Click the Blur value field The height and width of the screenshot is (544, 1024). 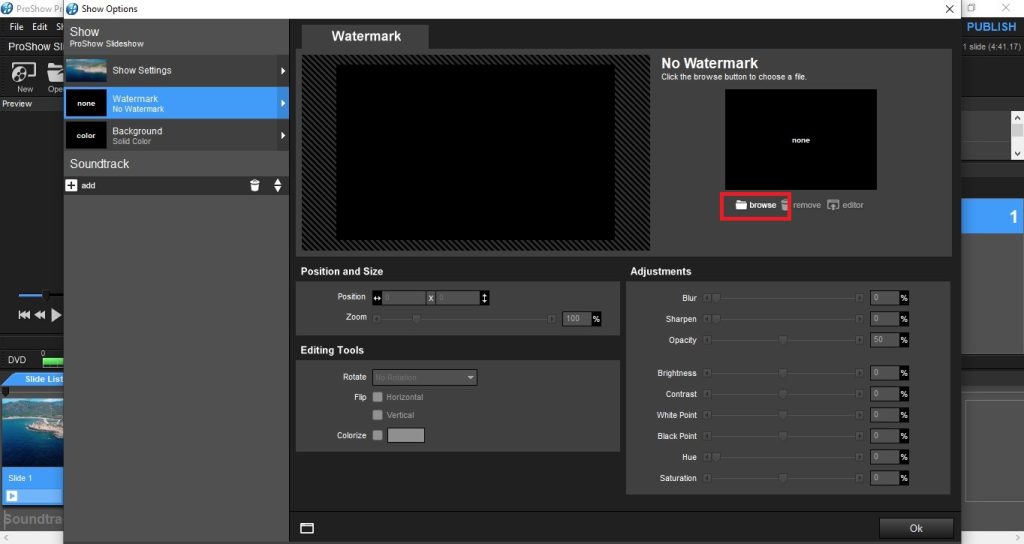pos(885,298)
